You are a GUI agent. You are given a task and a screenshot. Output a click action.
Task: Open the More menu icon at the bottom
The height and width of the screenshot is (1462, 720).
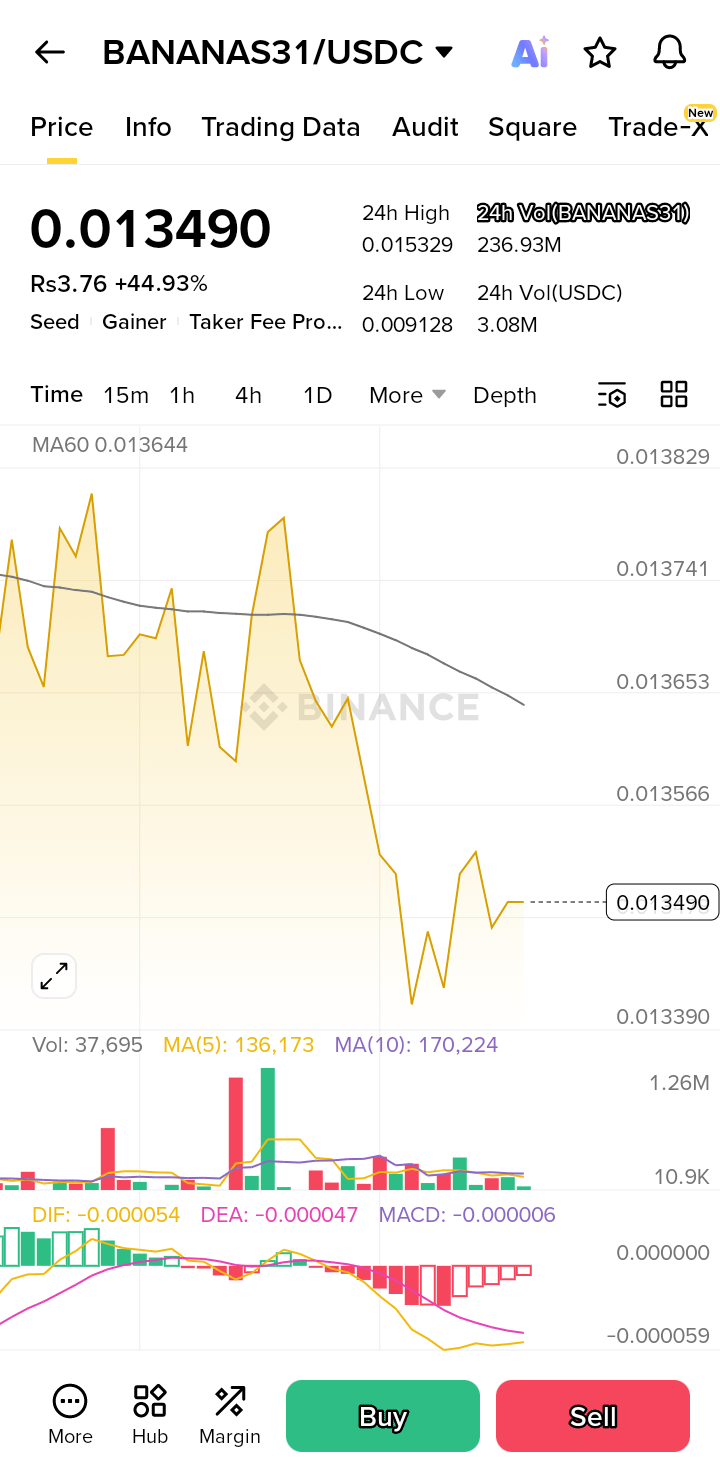[70, 1414]
